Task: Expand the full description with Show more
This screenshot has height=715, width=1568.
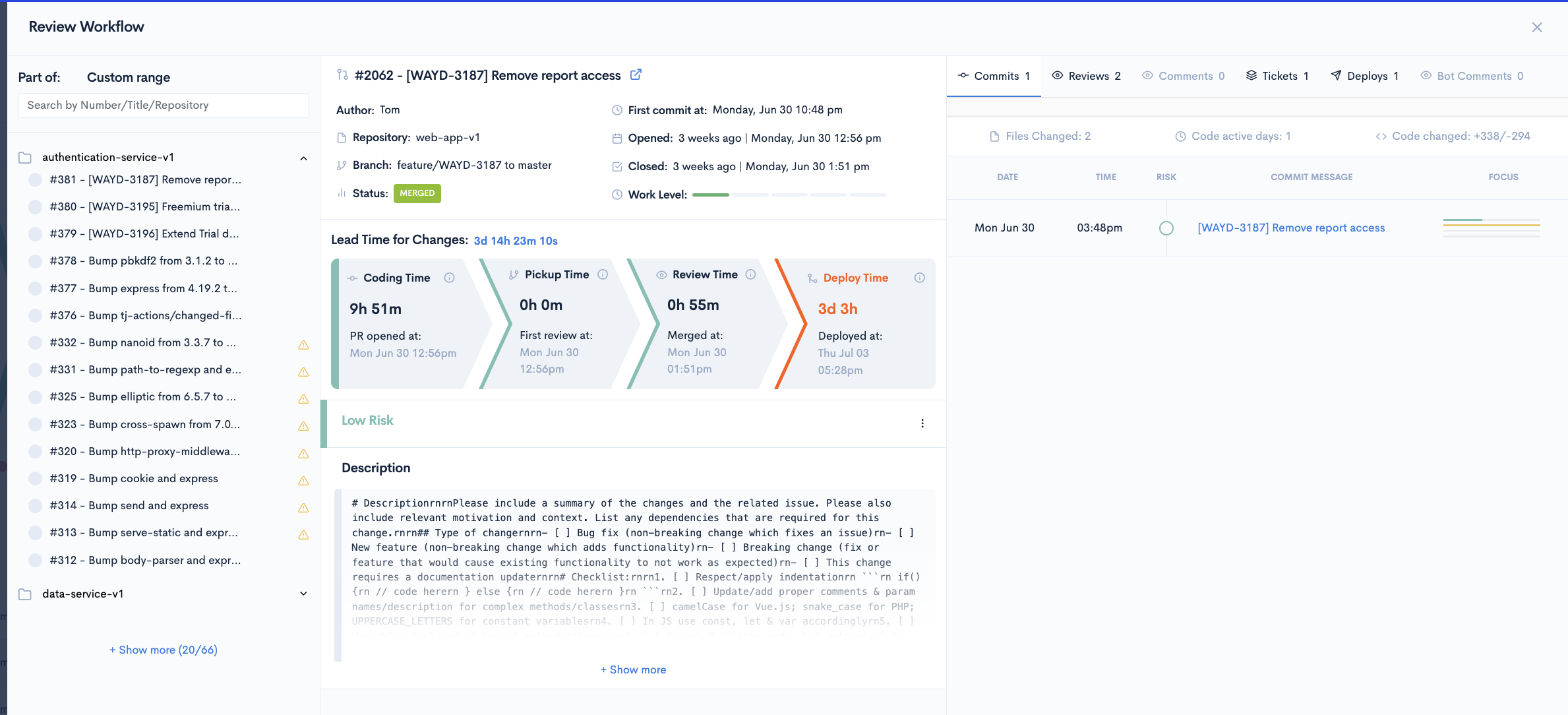Action: [x=633, y=669]
